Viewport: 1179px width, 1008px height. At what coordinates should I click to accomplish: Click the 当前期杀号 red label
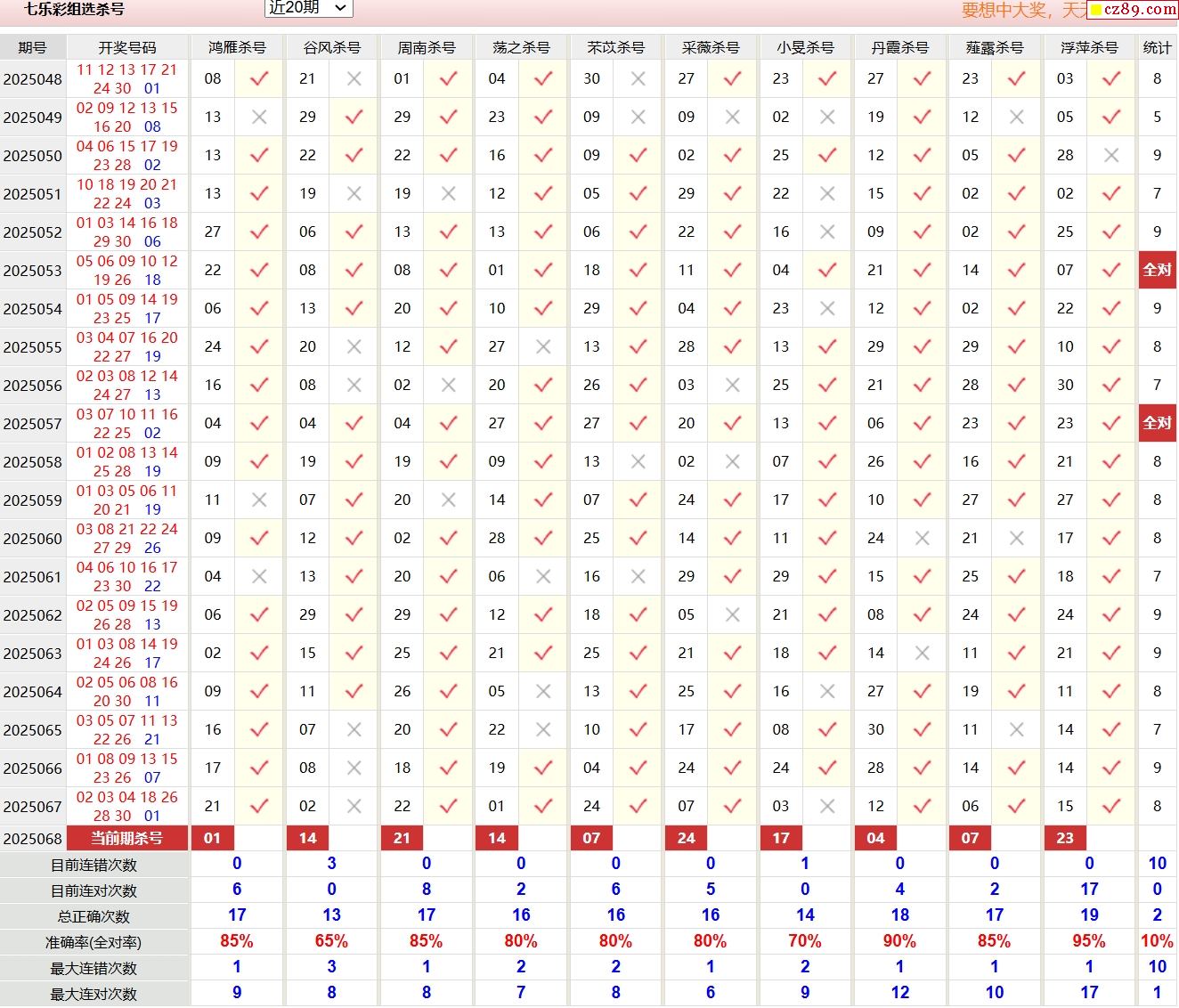(127, 838)
